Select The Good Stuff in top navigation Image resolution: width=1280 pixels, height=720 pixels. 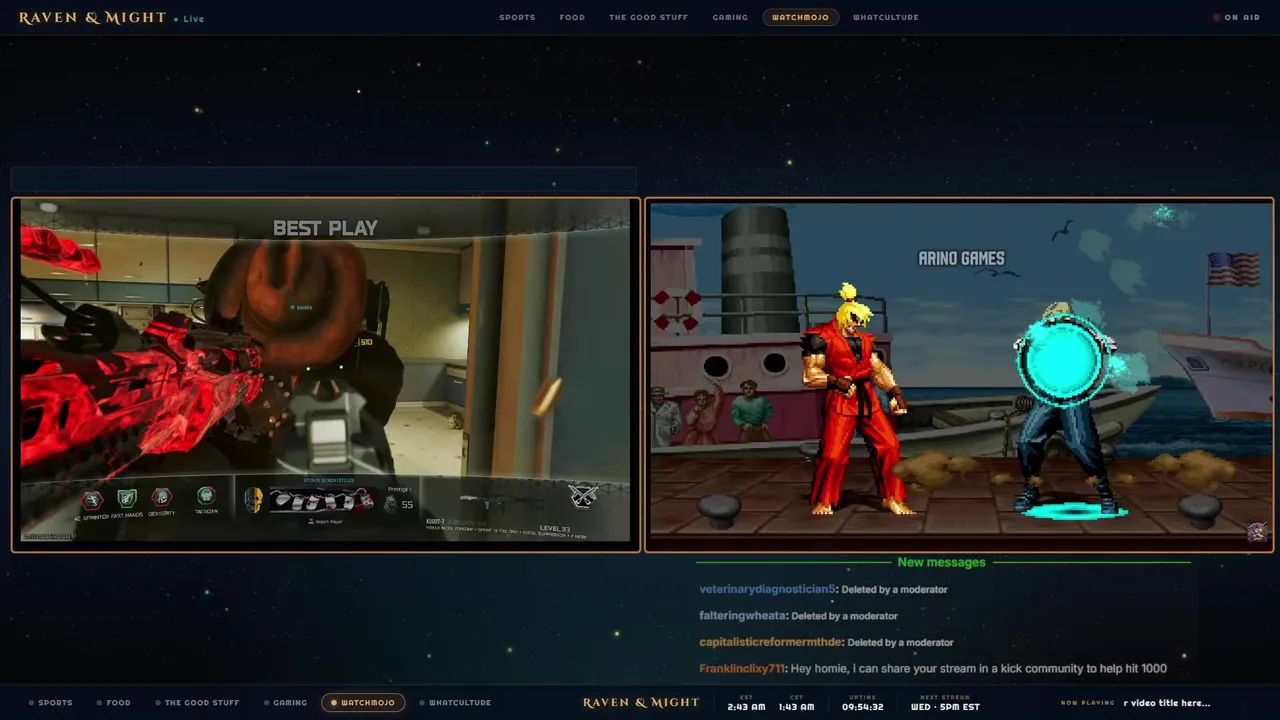click(x=648, y=17)
